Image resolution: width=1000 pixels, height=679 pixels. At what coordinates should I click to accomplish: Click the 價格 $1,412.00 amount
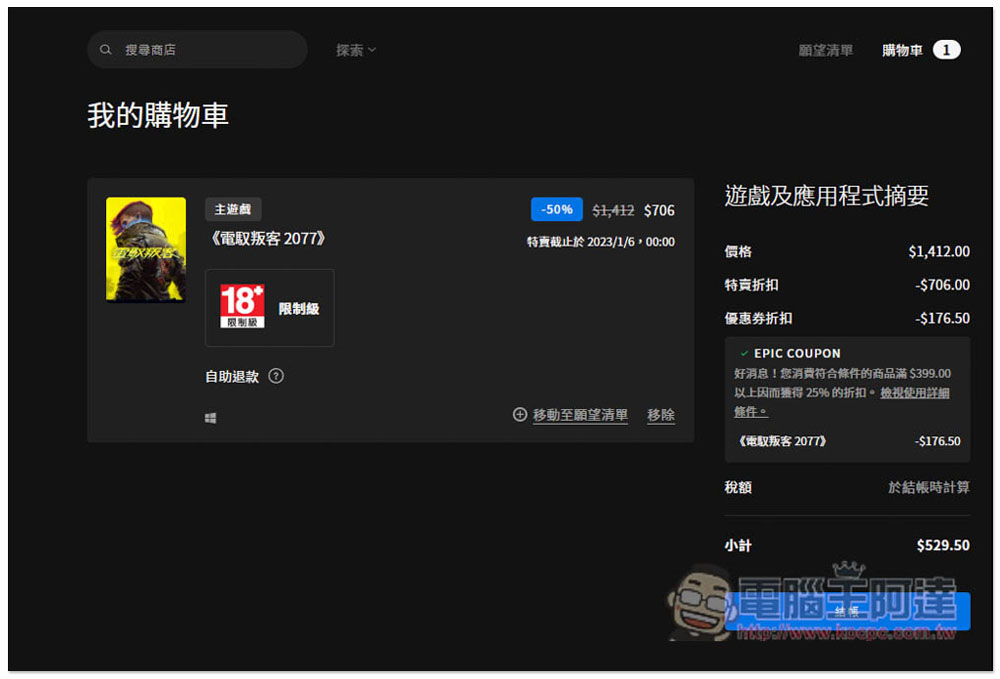[x=939, y=251]
